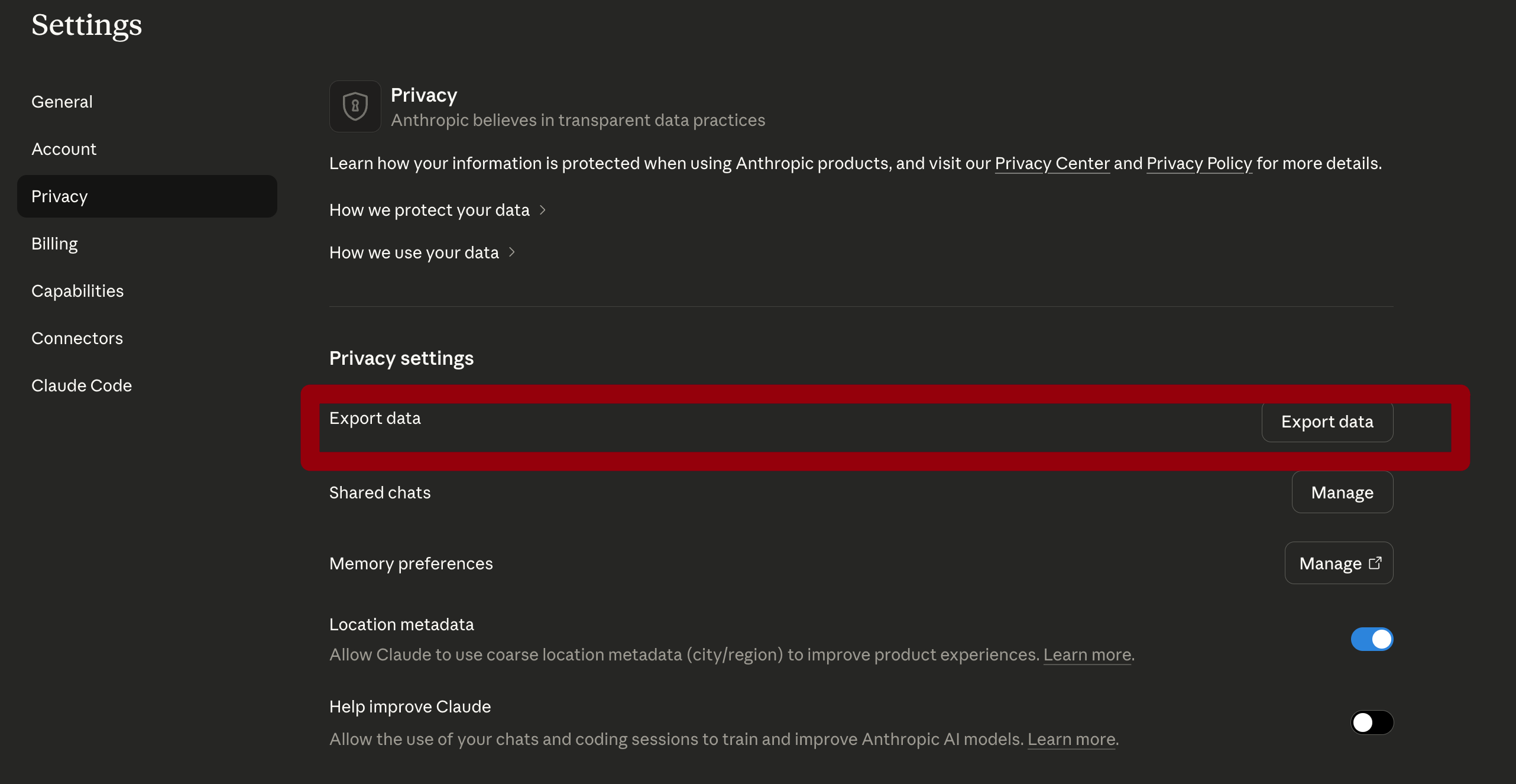The height and width of the screenshot is (784, 1516).
Task: Click Manage for Shared chats
Action: coord(1342,493)
